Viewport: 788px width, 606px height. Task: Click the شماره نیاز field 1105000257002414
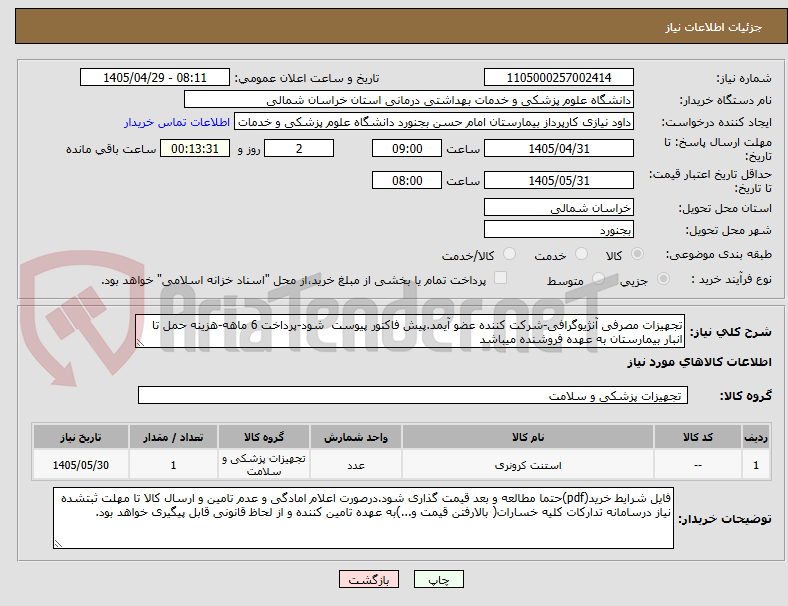558,77
